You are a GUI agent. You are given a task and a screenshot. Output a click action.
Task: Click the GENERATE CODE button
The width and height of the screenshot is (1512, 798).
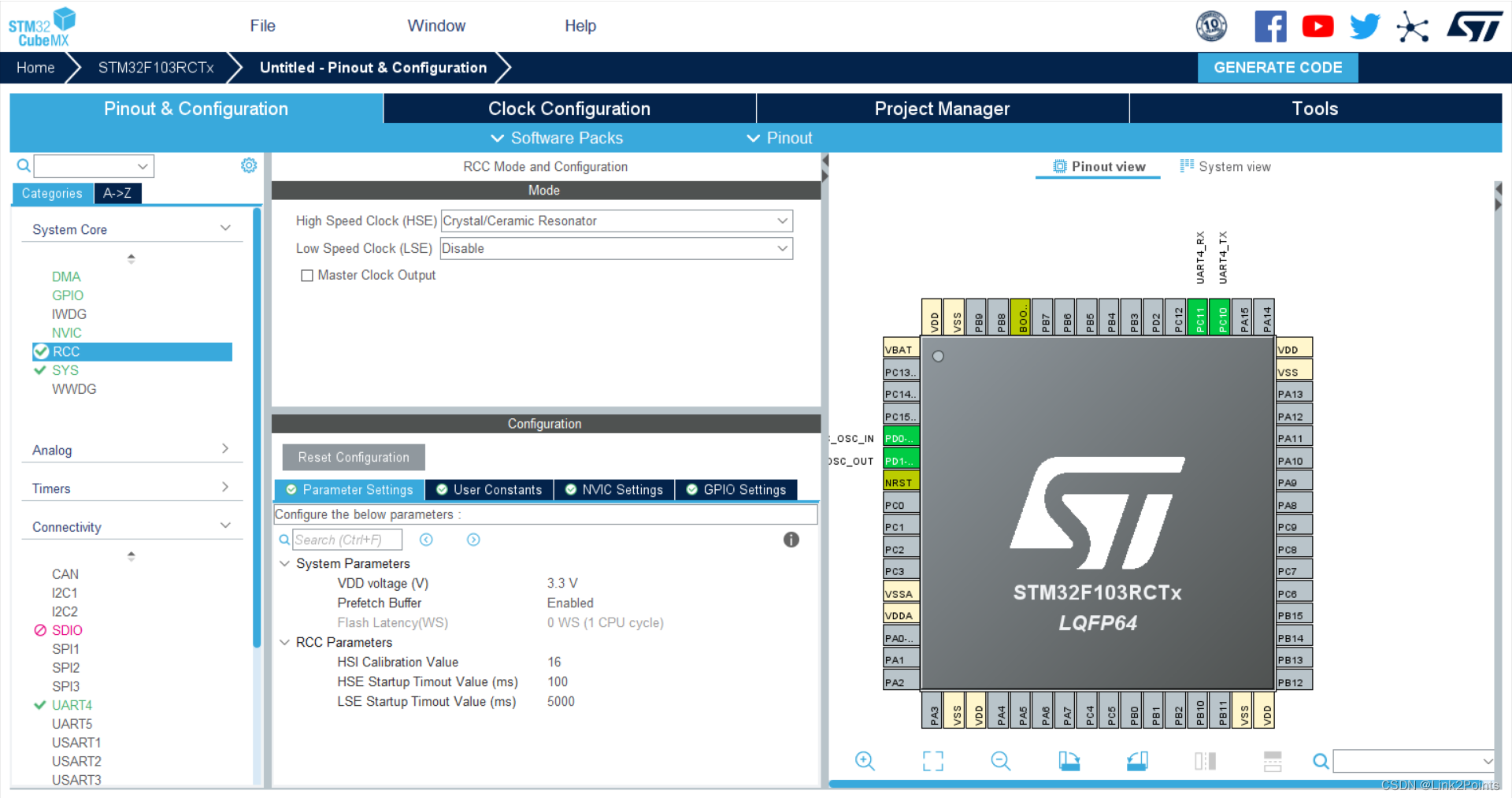click(x=1277, y=67)
